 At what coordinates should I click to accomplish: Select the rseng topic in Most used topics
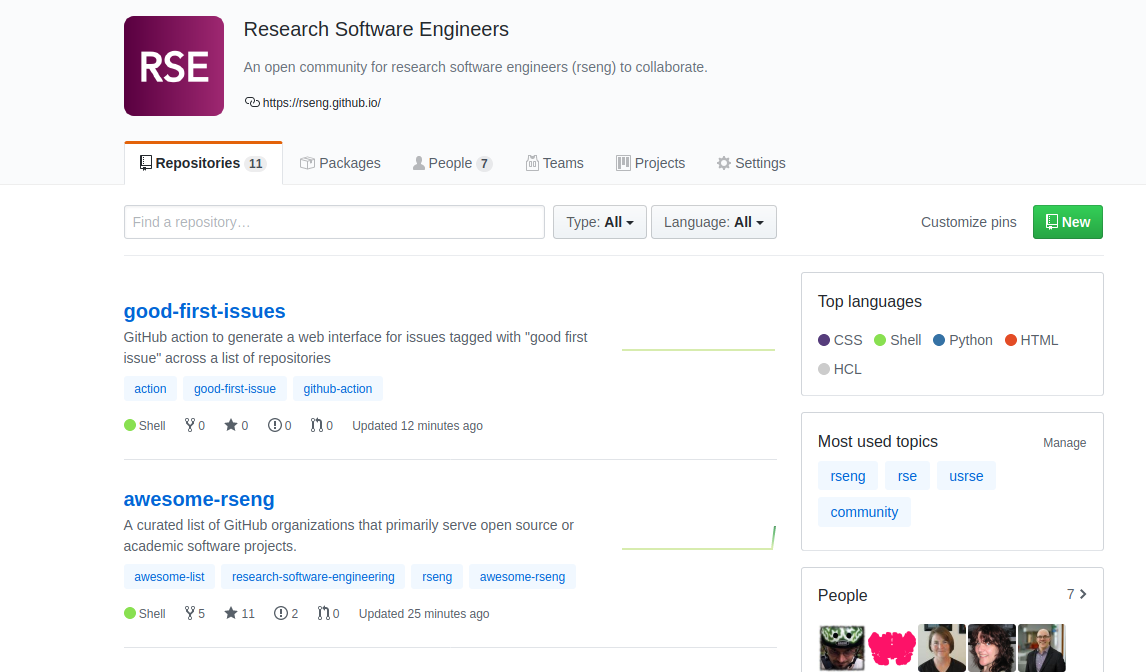[x=848, y=476]
